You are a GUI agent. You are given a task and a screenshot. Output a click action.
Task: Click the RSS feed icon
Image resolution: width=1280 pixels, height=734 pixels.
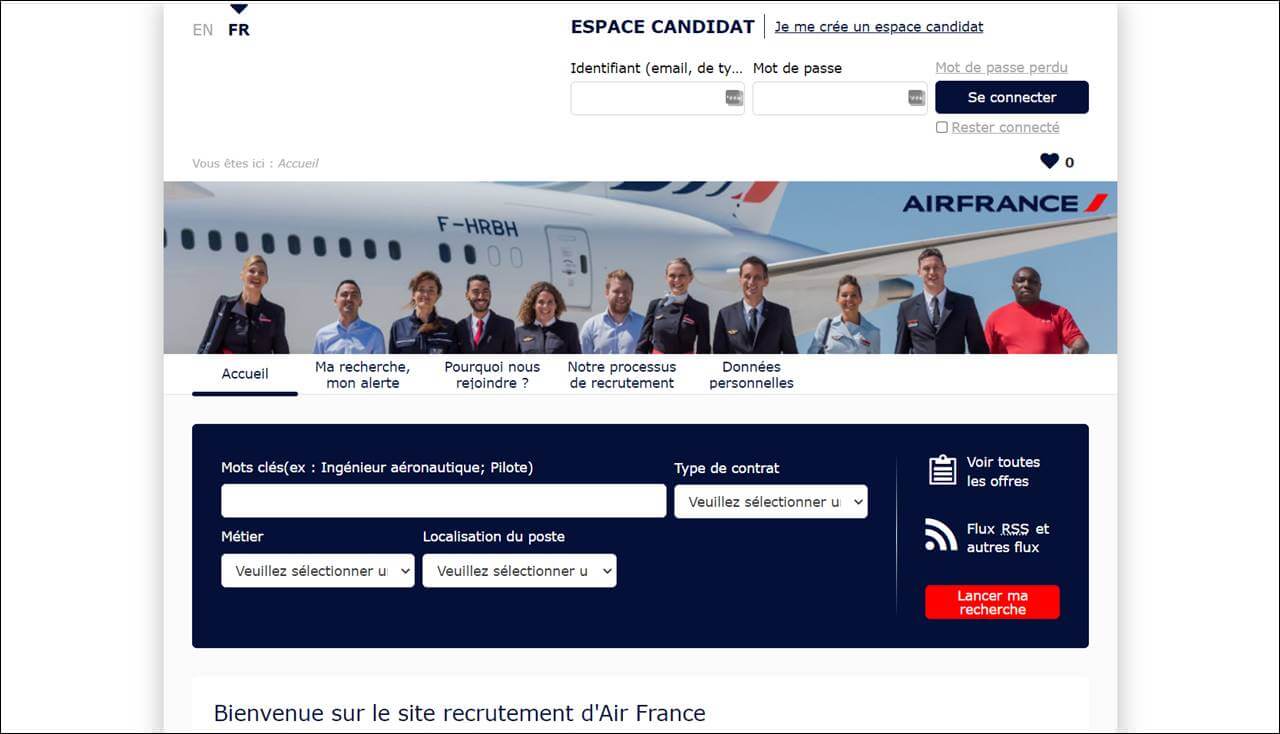click(941, 535)
